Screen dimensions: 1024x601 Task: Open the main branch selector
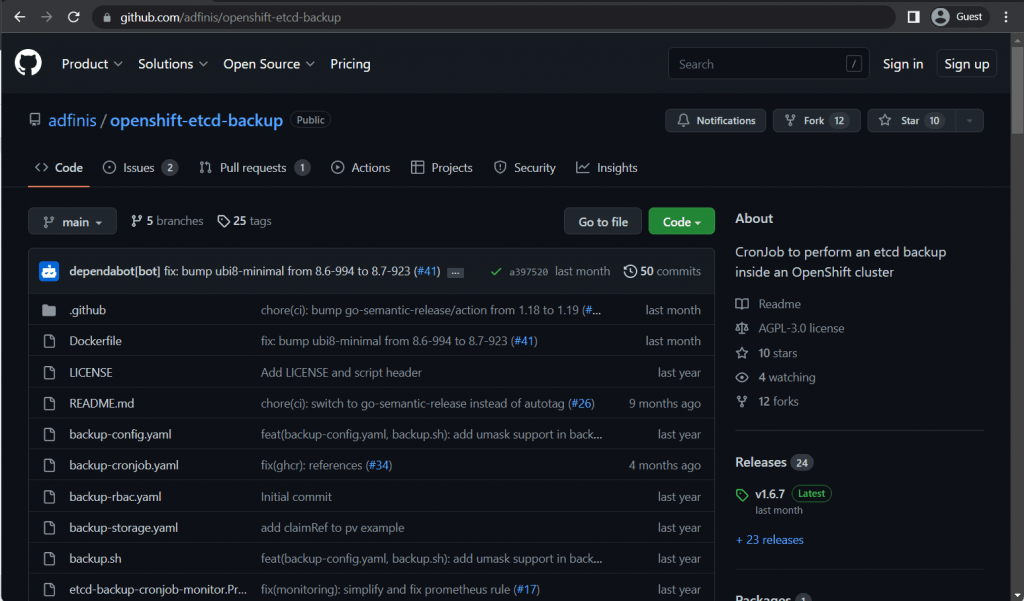(x=72, y=221)
